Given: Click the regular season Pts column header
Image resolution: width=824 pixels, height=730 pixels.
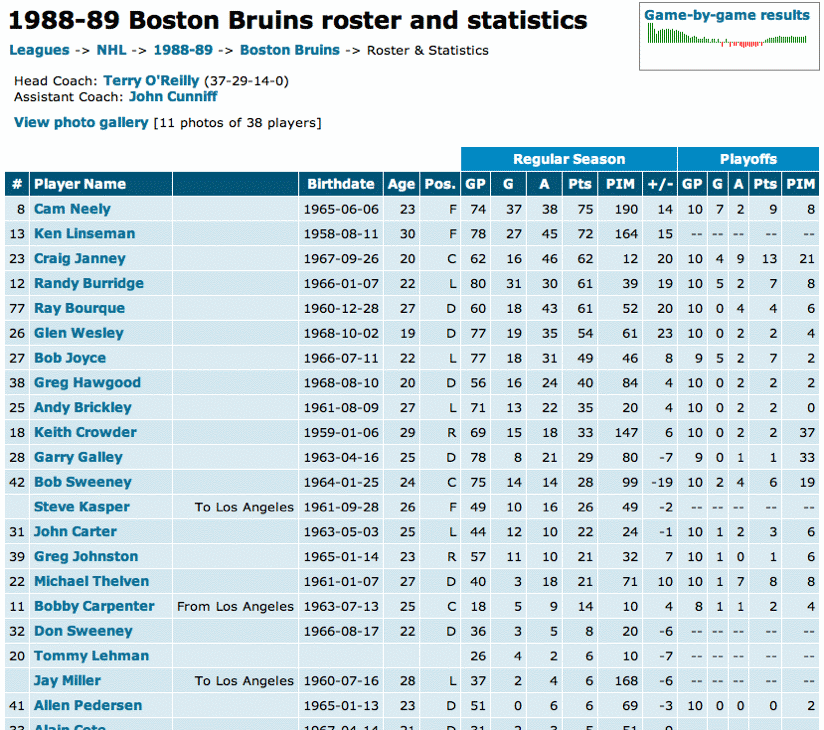Looking at the screenshot, I should coord(580,184).
